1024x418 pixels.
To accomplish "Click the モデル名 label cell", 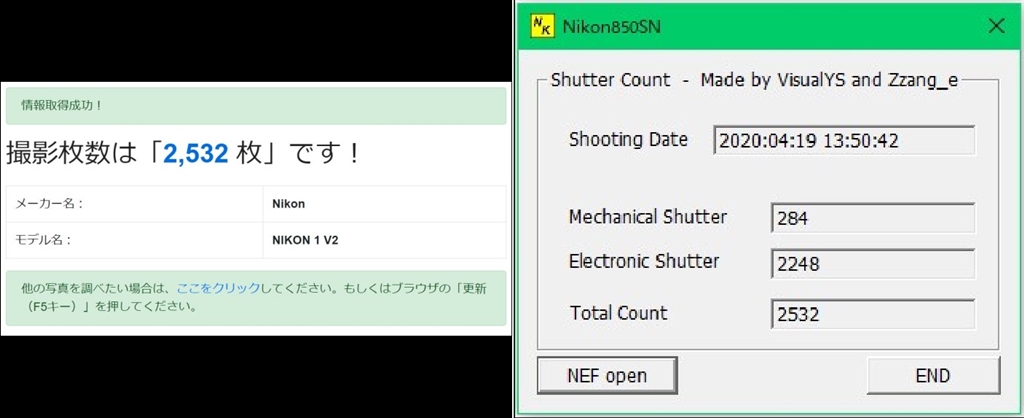I will (x=135, y=240).
